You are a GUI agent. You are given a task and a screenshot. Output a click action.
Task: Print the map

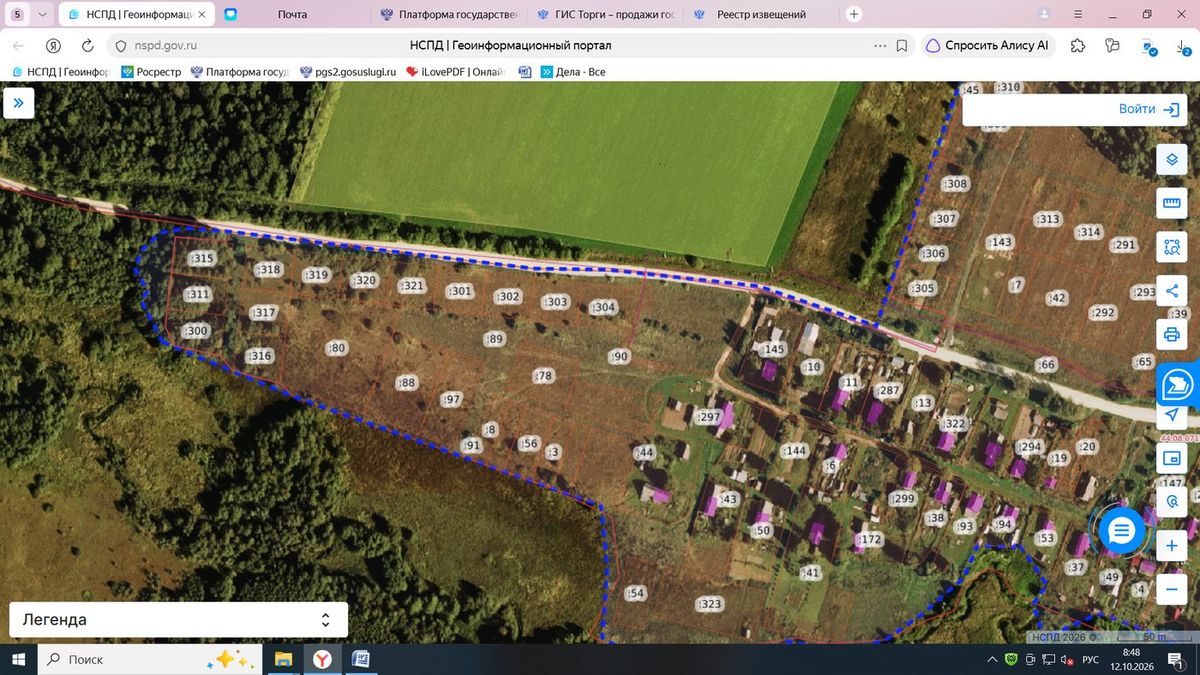(1171, 334)
